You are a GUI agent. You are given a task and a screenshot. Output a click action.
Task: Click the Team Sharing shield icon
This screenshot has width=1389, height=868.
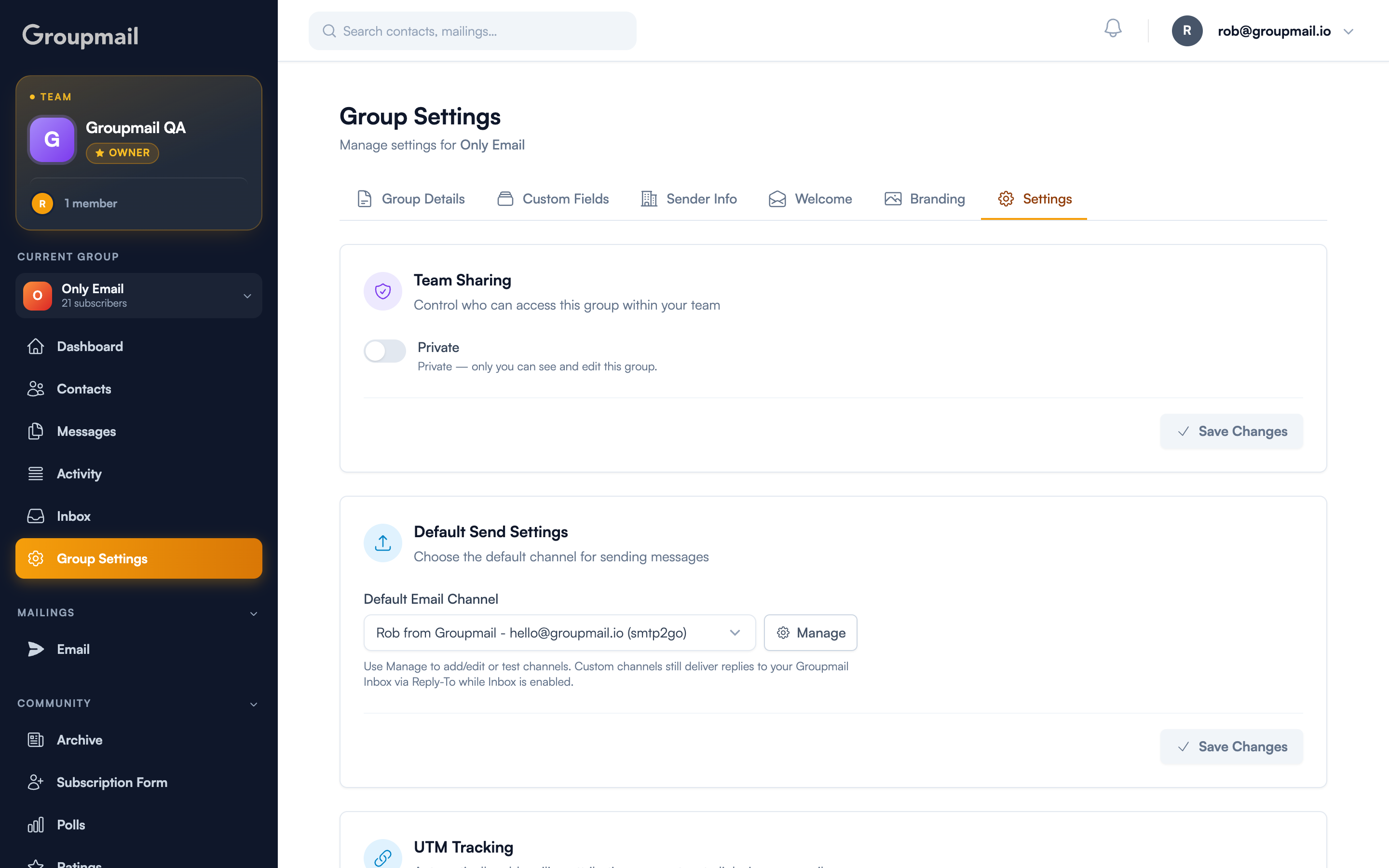[x=383, y=291]
